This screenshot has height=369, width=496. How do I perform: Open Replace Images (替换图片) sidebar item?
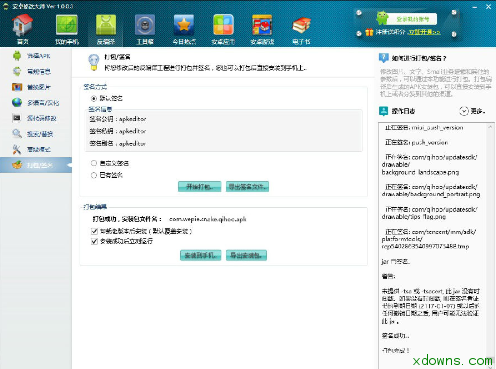coord(36,87)
